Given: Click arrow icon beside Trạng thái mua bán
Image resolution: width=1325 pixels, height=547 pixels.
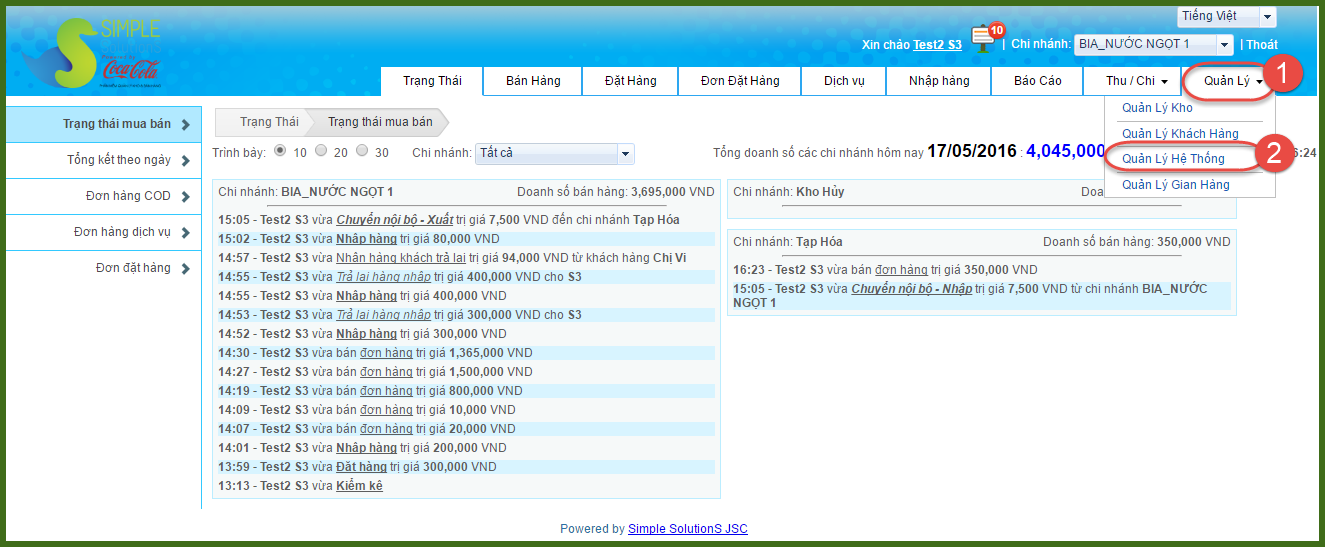Looking at the screenshot, I should (x=186, y=125).
